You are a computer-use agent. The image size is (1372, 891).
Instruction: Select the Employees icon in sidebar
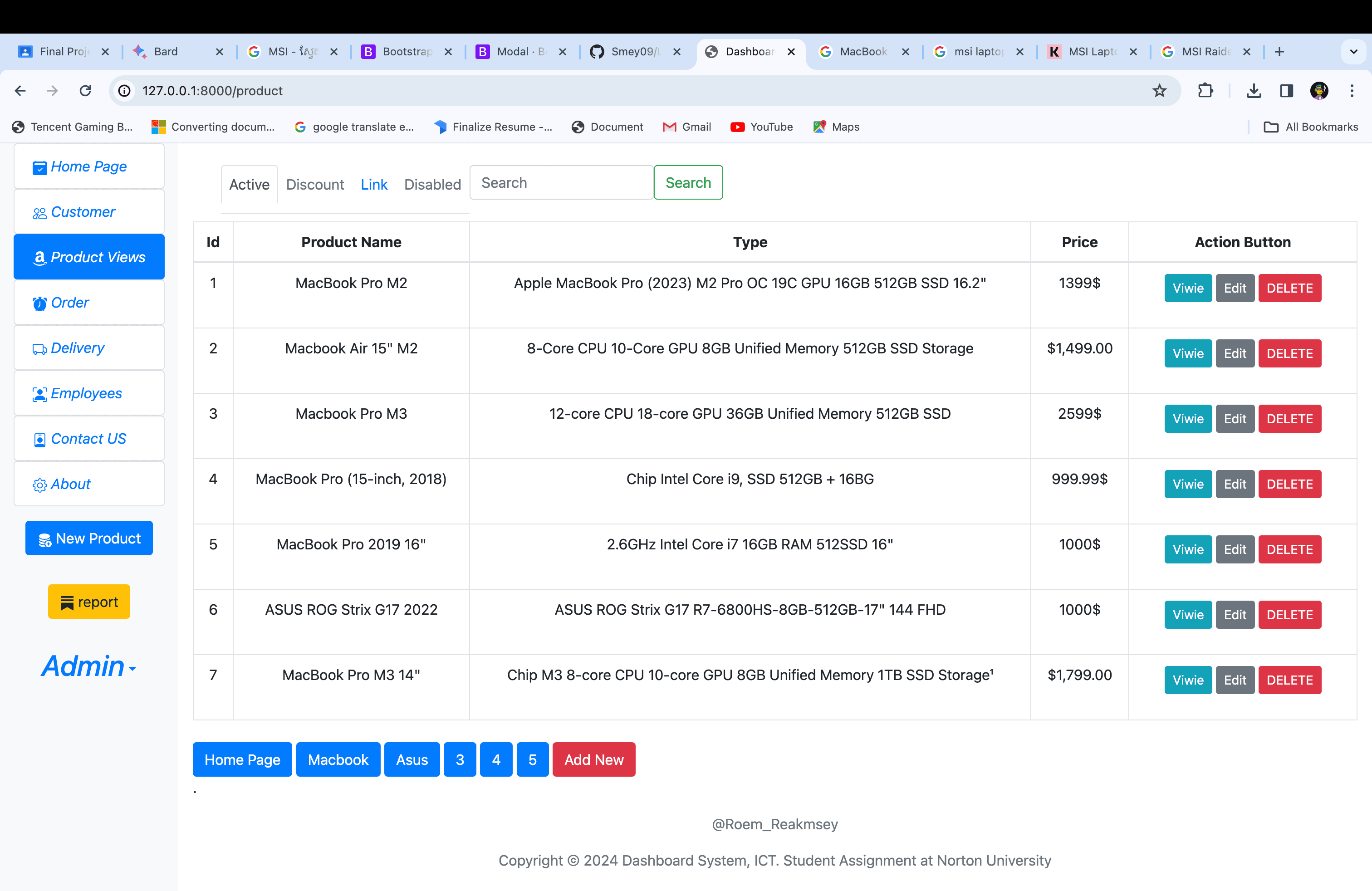tap(39, 394)
